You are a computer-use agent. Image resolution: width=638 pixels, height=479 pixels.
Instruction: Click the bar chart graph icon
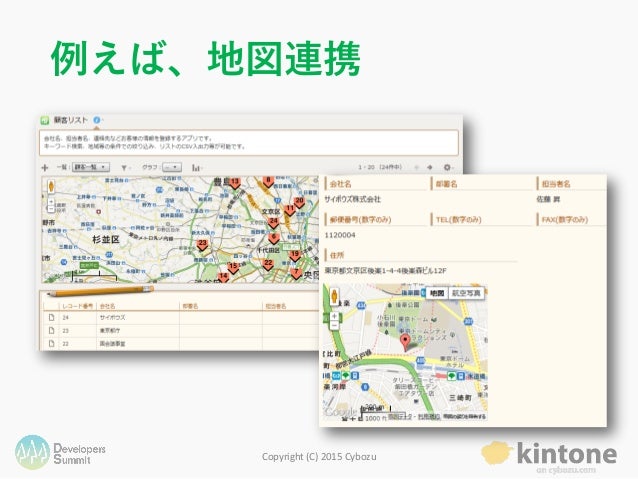tap(196, 167)
